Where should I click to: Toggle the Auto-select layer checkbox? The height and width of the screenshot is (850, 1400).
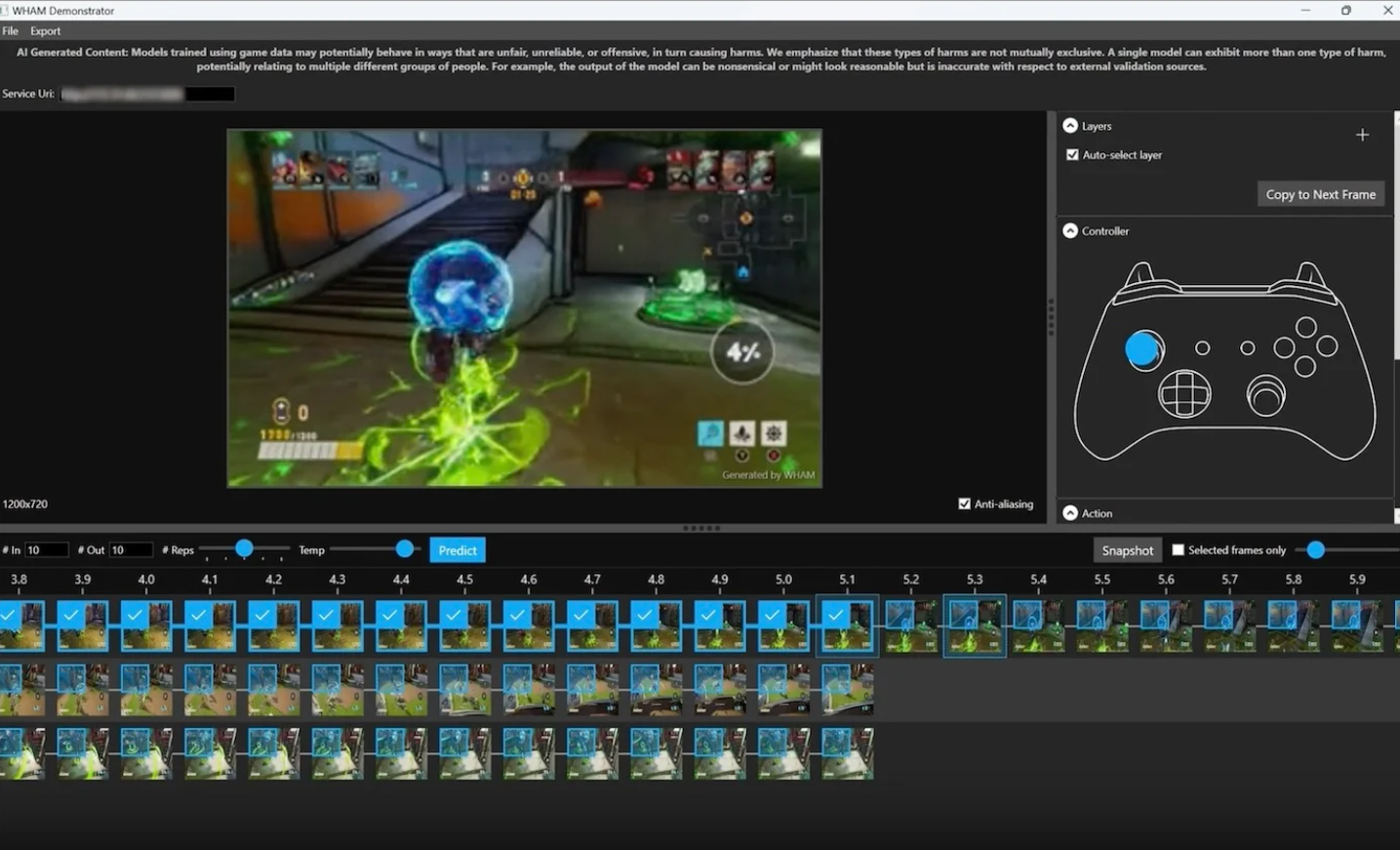click(1072, 154)
